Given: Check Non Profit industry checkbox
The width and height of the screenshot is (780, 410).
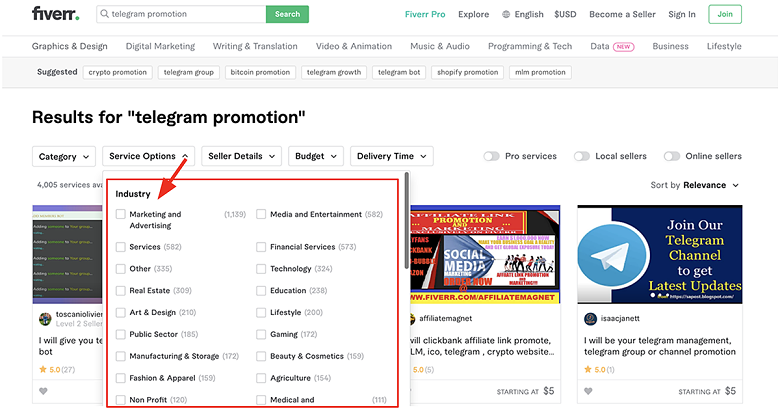Looking at the screenshot, I should point(120,400).
